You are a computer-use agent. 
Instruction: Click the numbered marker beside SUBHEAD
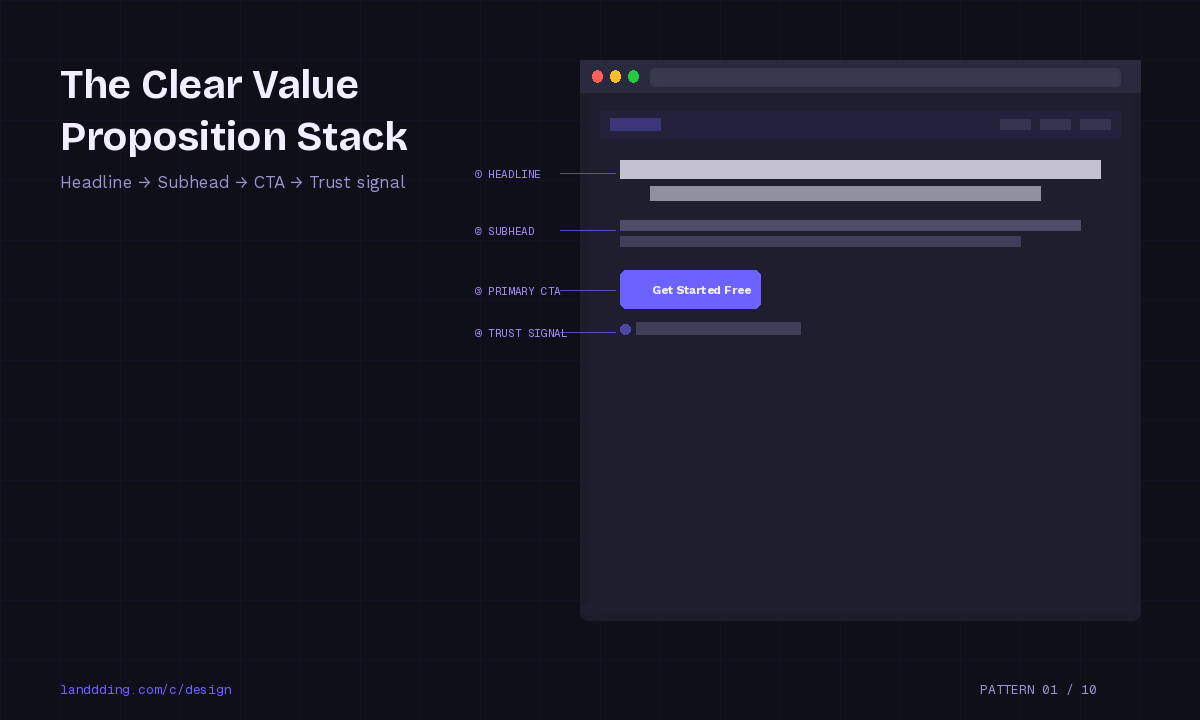coord(477,231)
